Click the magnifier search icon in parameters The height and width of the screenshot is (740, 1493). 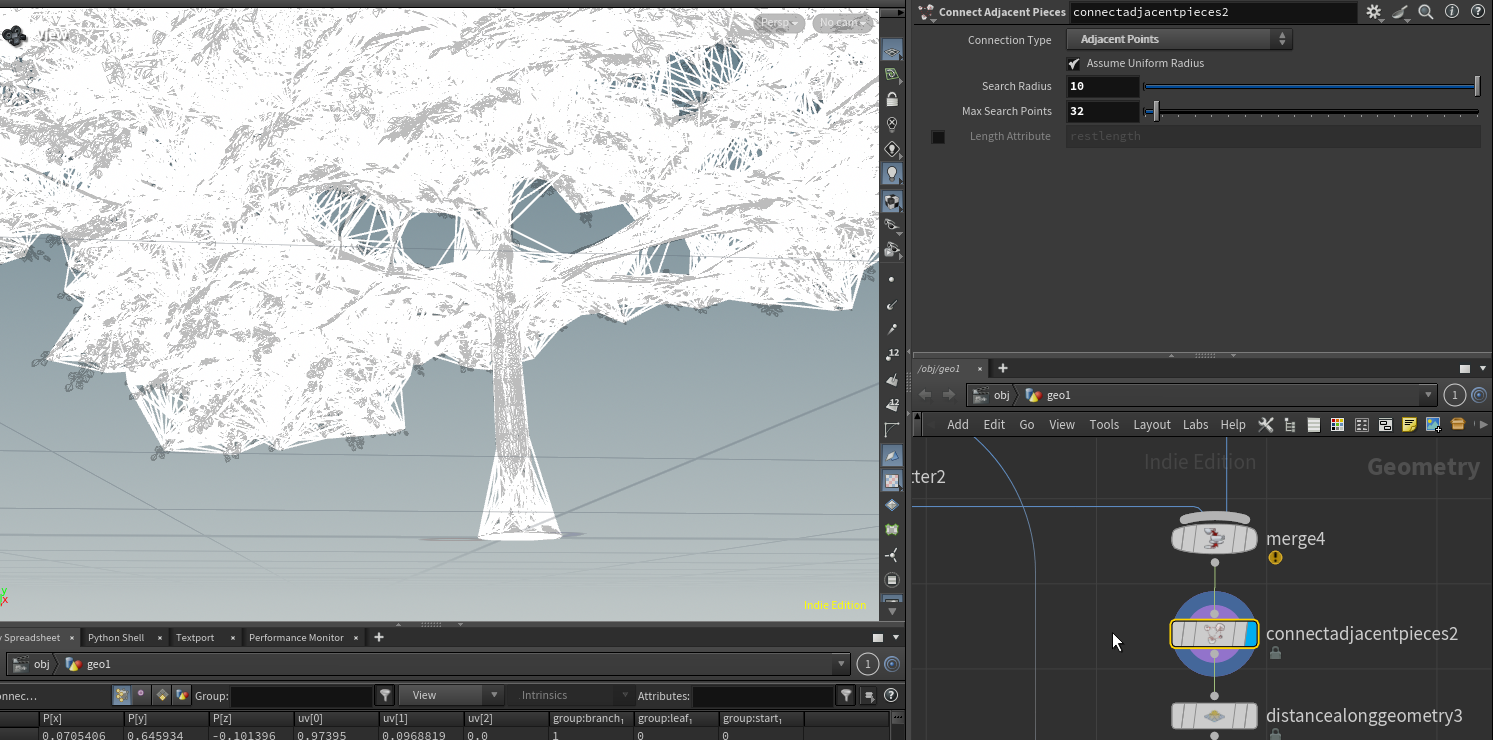pyautogui.click(x=1425, y=12)
